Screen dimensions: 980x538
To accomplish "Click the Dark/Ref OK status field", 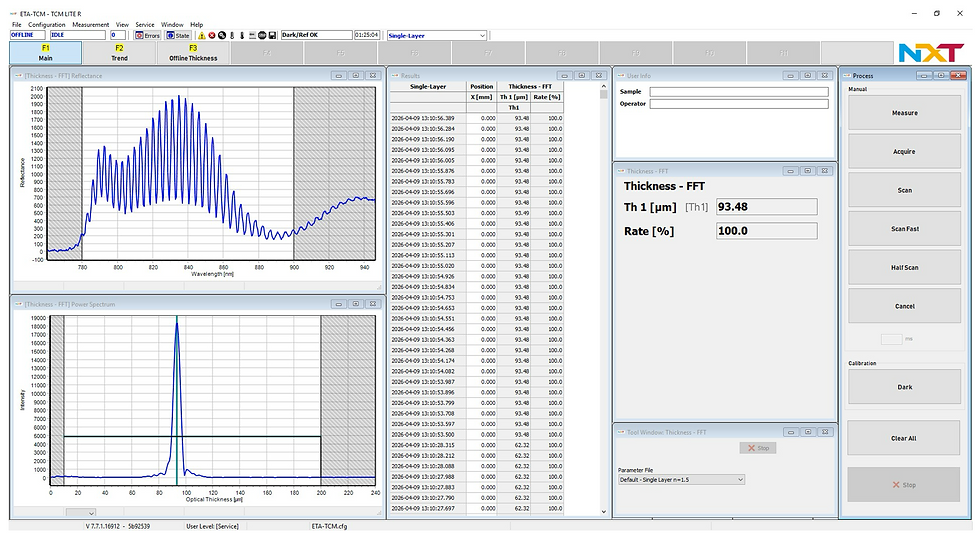I will point(316,36).
